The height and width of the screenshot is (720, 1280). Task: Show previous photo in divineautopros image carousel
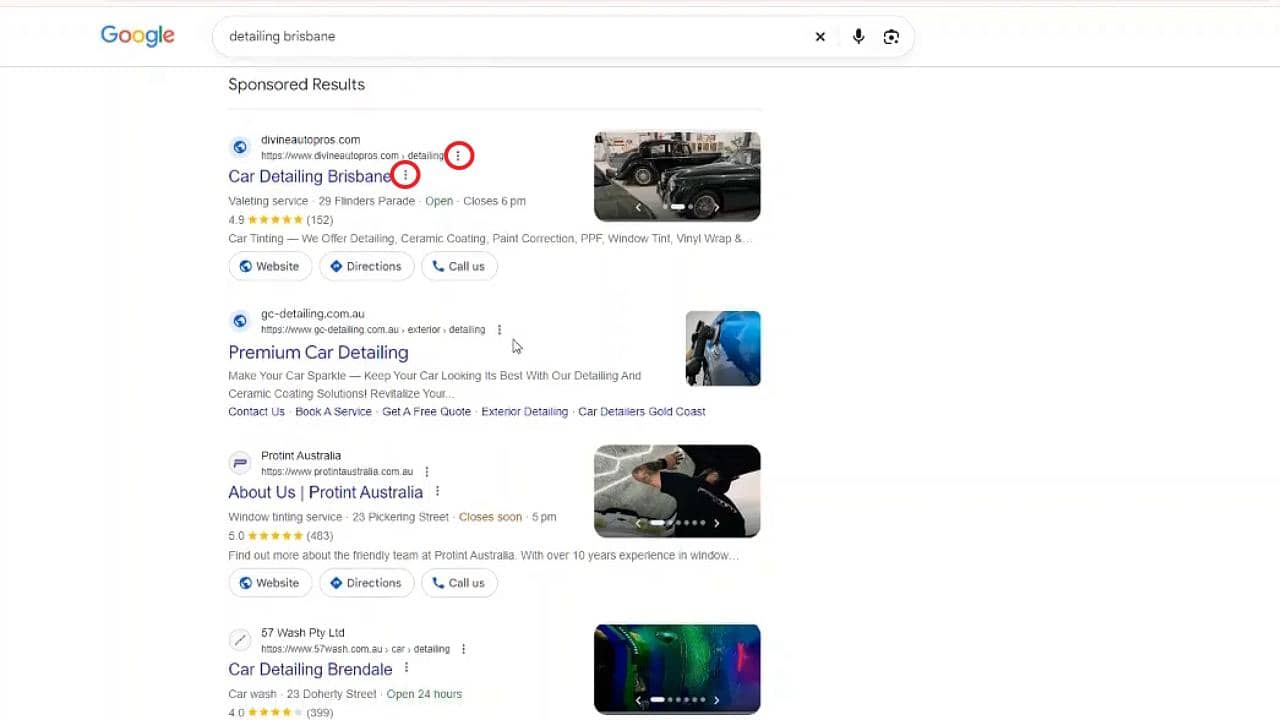[638, 208]
